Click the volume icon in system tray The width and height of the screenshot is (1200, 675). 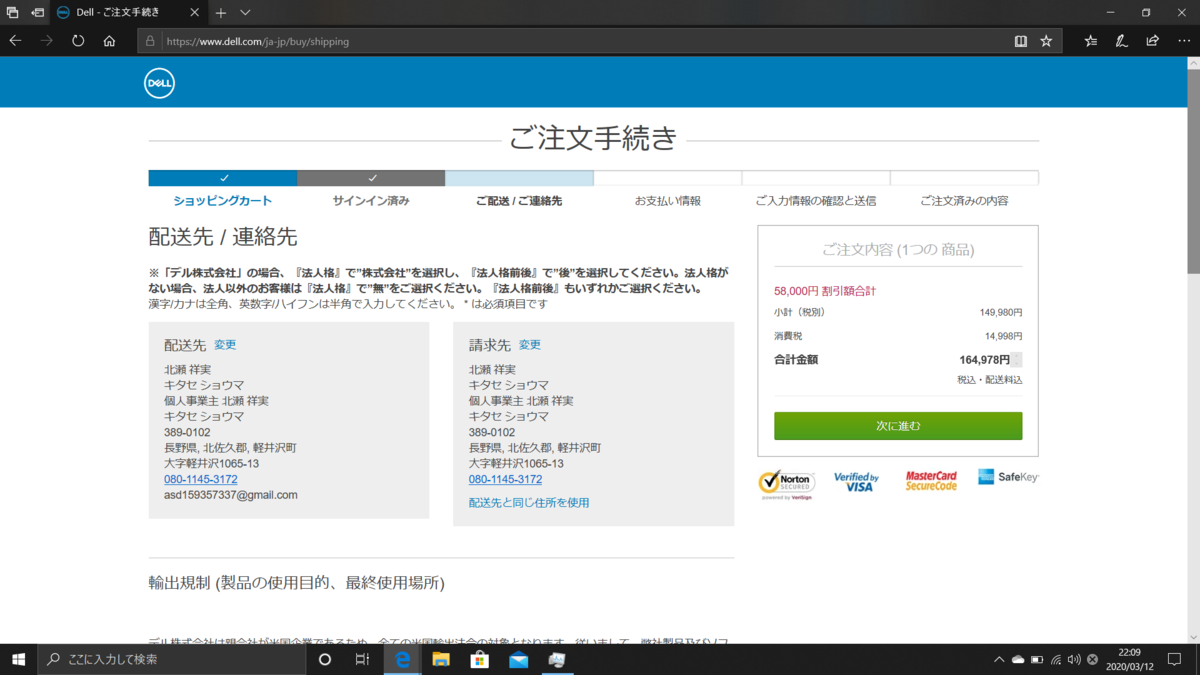(x=1074, y=659)
